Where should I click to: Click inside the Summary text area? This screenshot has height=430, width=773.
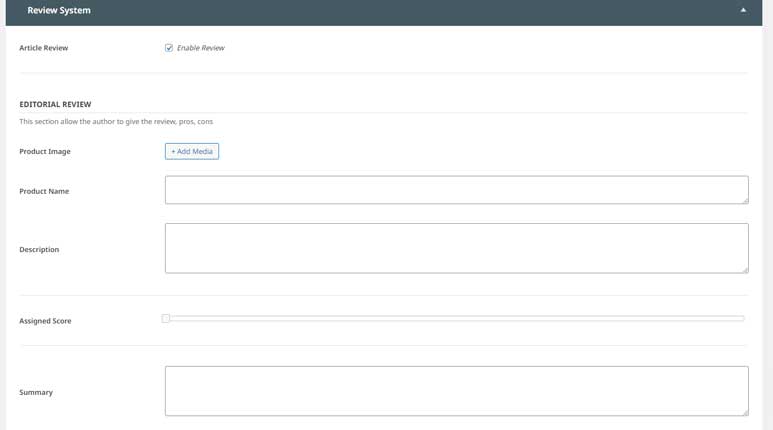click(x=456, y=391)
